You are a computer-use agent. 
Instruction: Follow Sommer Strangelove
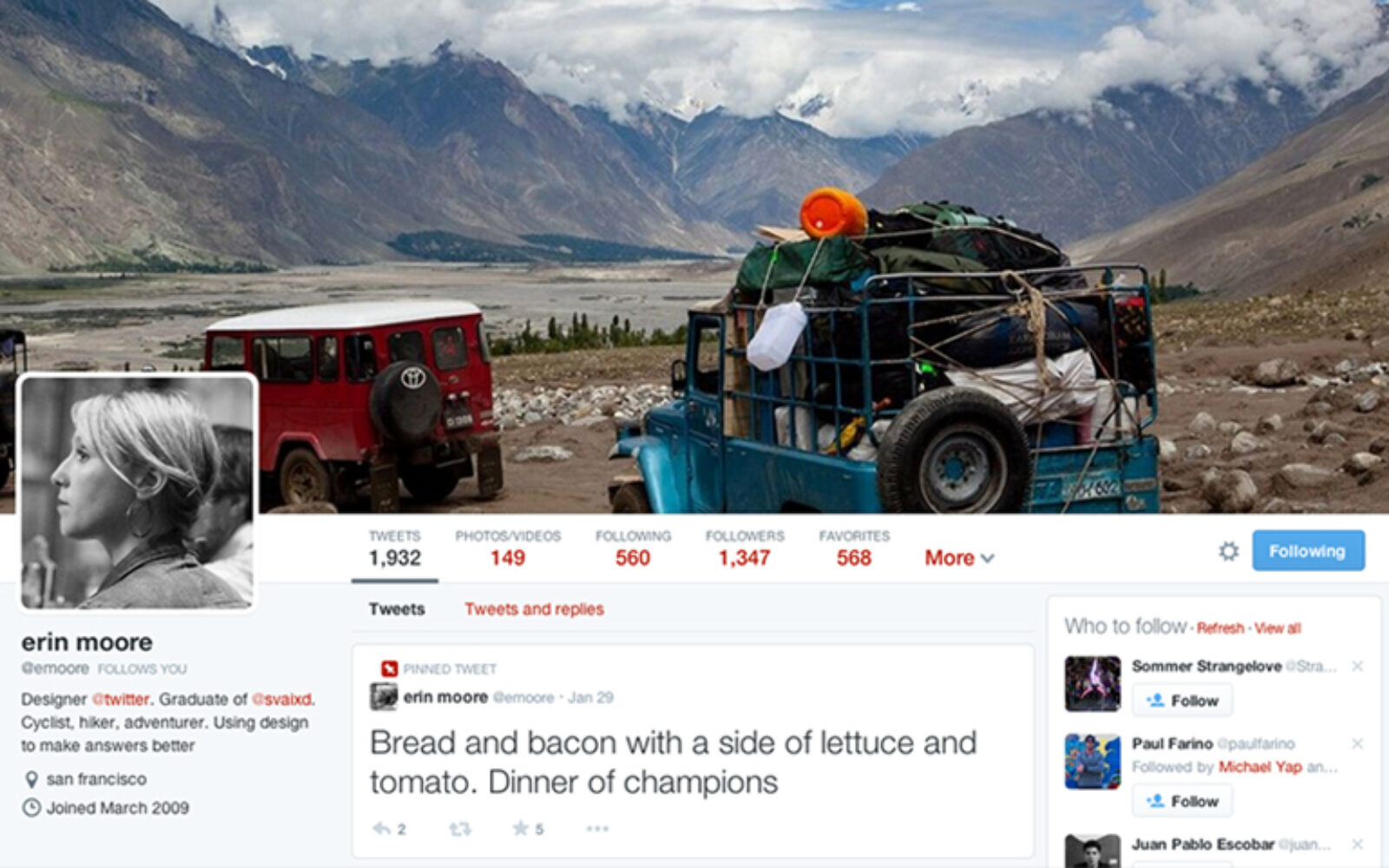point(1182,700)
